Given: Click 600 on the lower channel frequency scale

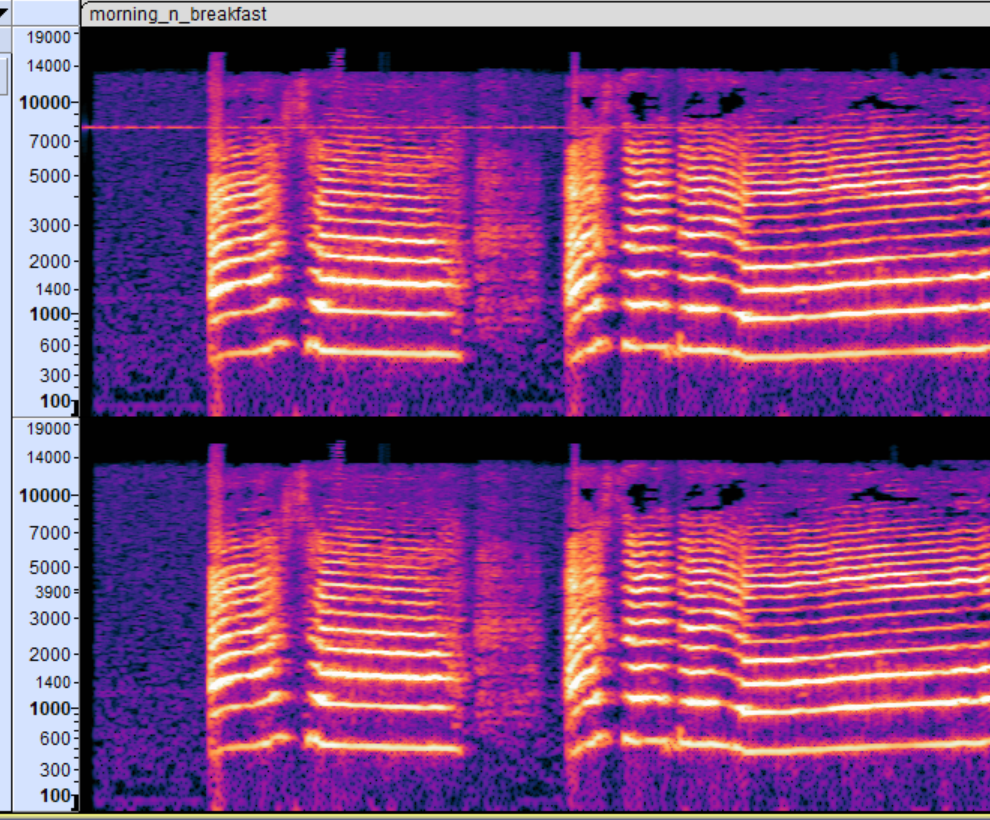Looking at the screenshot, I should click(x=57, y=738).
